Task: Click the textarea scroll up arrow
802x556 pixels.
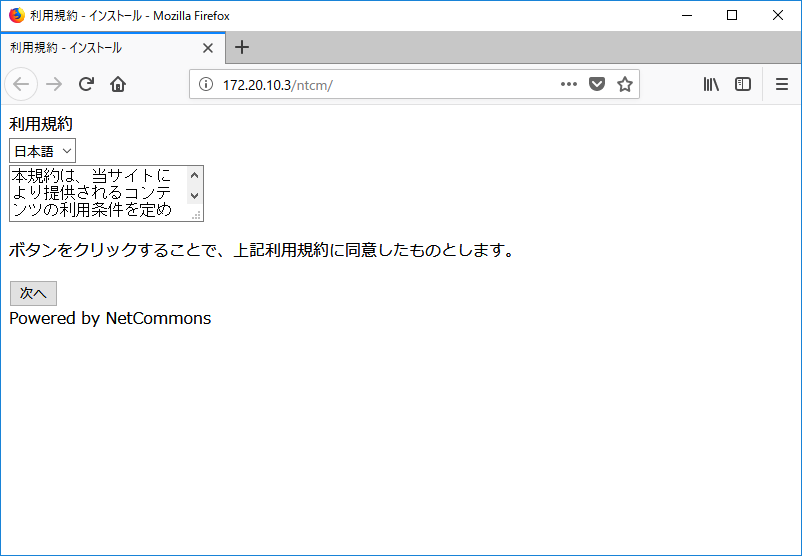Action: (x=194, y=175)
